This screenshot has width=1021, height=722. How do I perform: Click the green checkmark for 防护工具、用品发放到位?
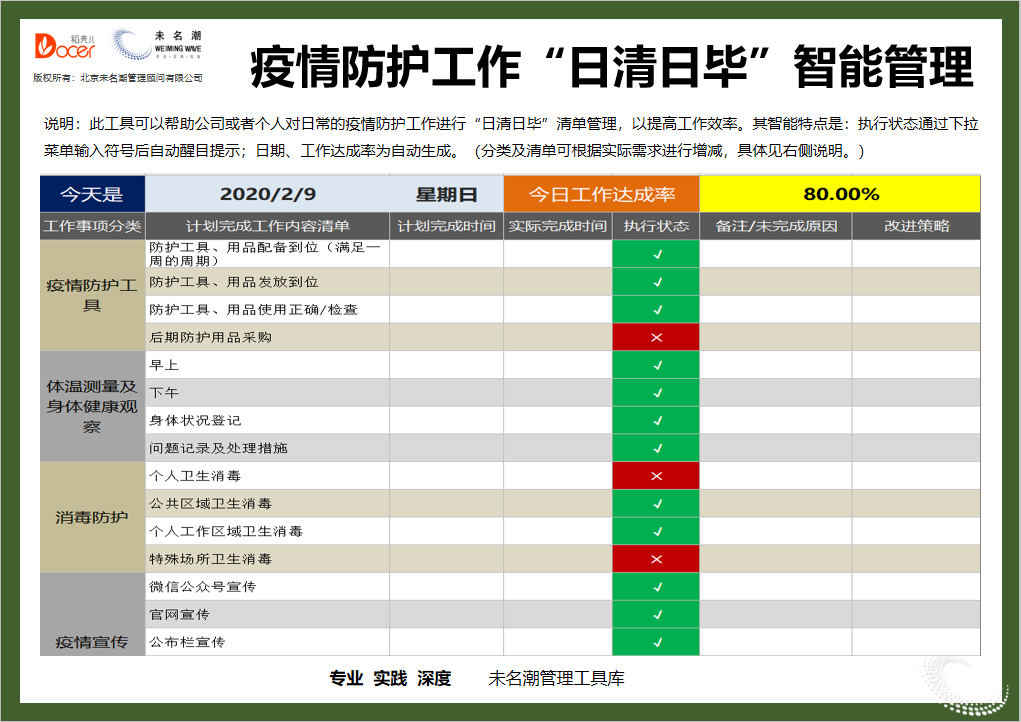click(x=656, y=282)
